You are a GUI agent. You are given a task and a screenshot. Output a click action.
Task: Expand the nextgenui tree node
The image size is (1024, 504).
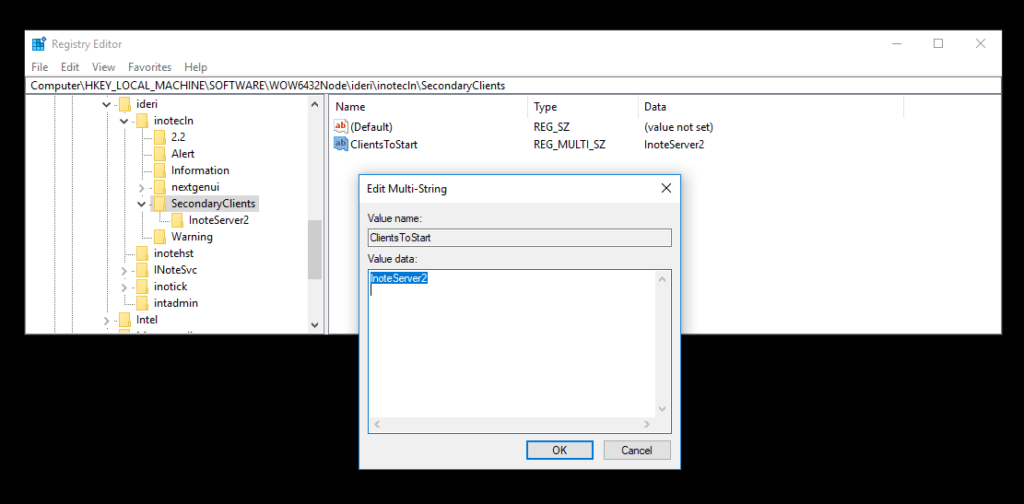(142, 187)
